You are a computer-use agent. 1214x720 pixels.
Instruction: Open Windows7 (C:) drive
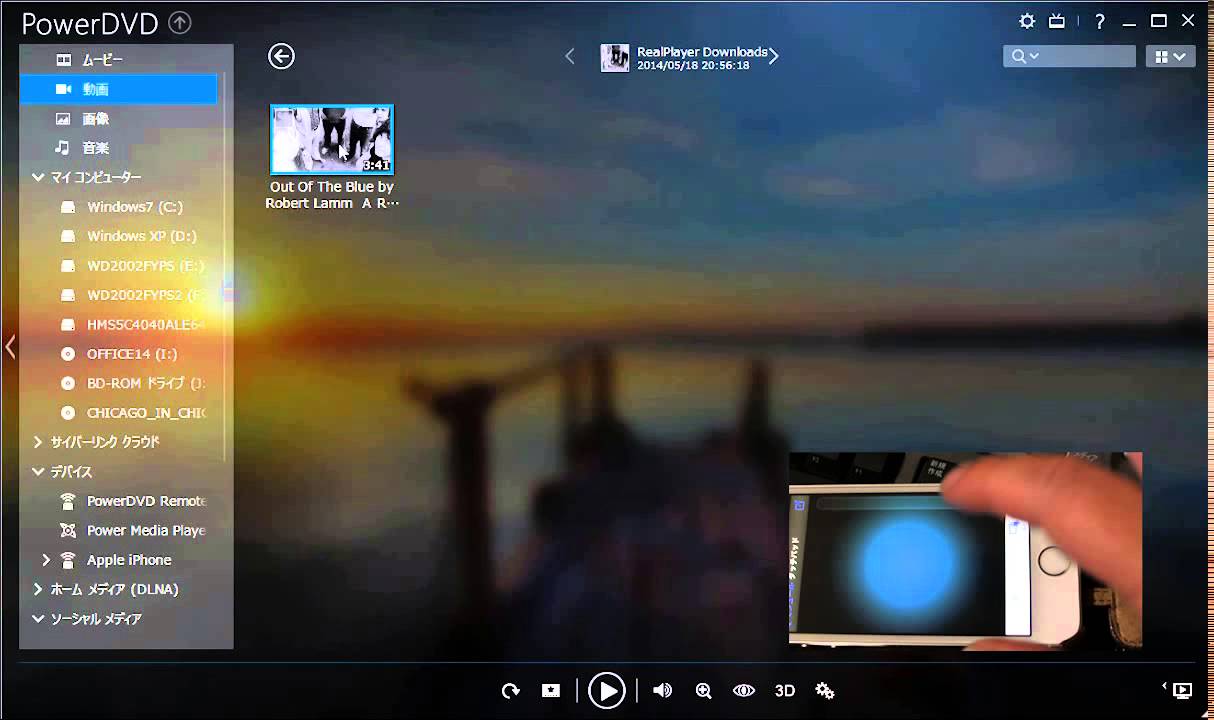coord(134,207)
